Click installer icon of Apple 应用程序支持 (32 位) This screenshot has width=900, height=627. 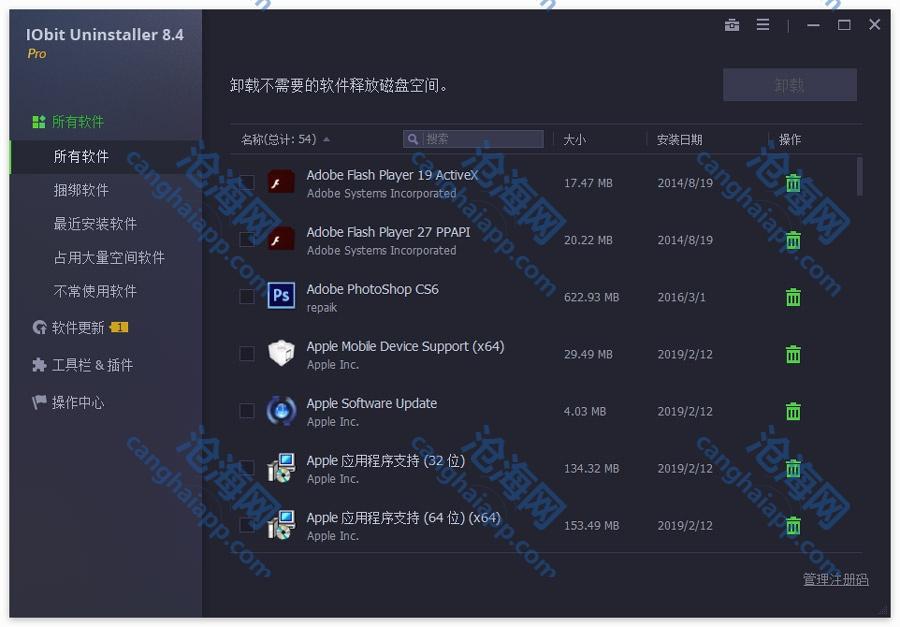281,467
